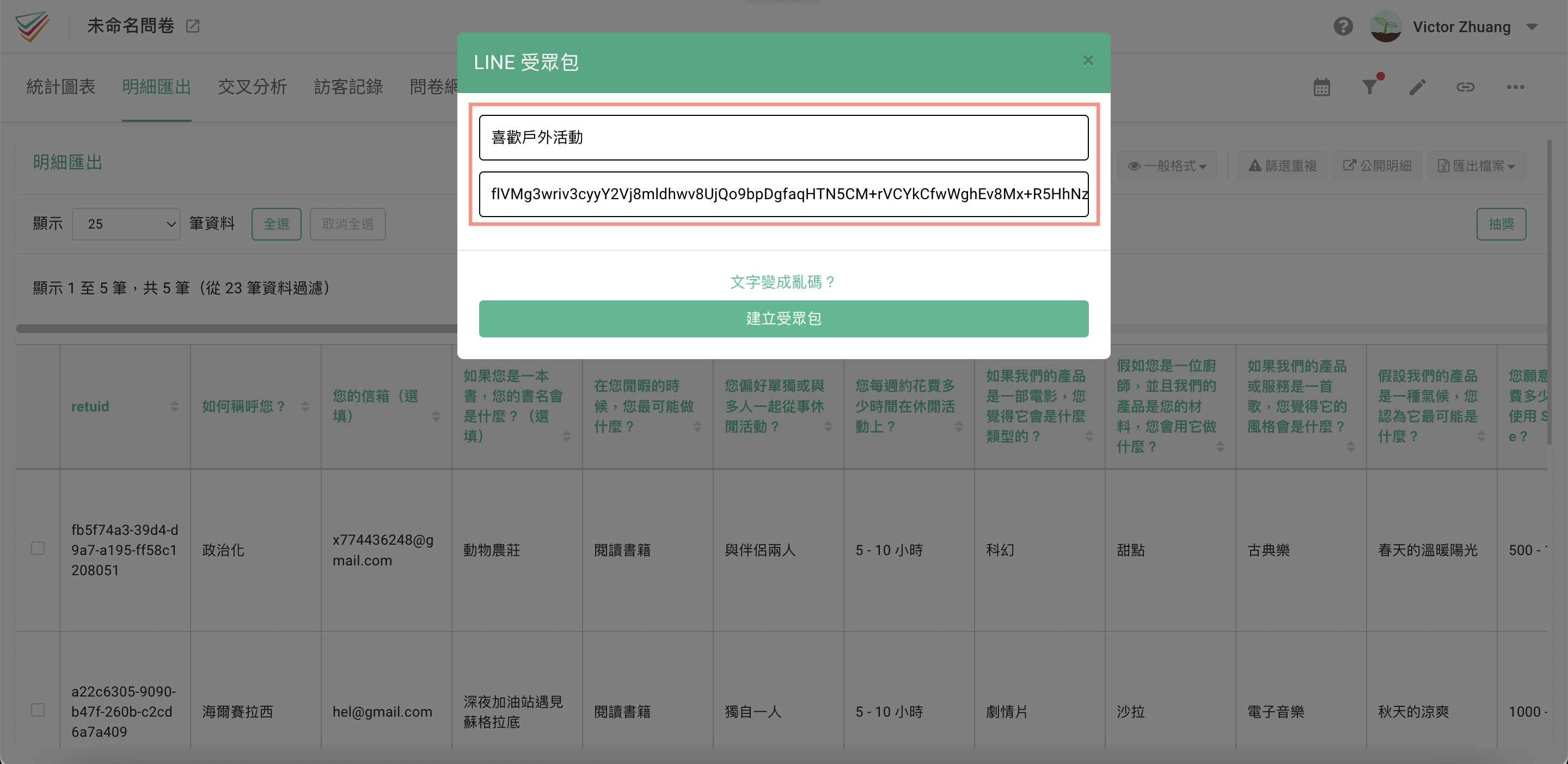The height and width of the screenshot is (764, 1568).
Task: Open the rows-per-page dropdown showing 25
Action: (126, 224)
